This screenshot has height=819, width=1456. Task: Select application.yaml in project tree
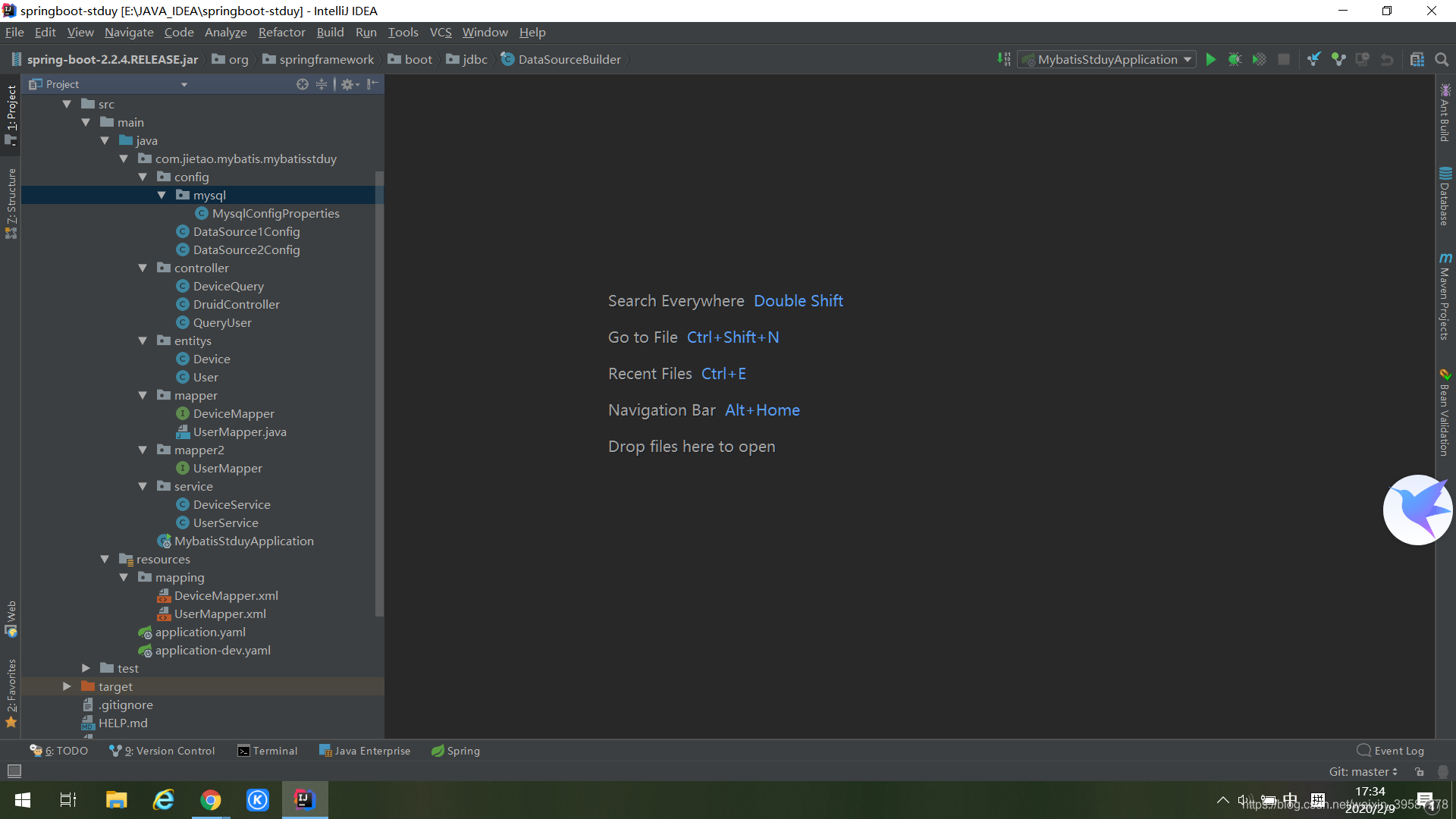click(200, 632)
